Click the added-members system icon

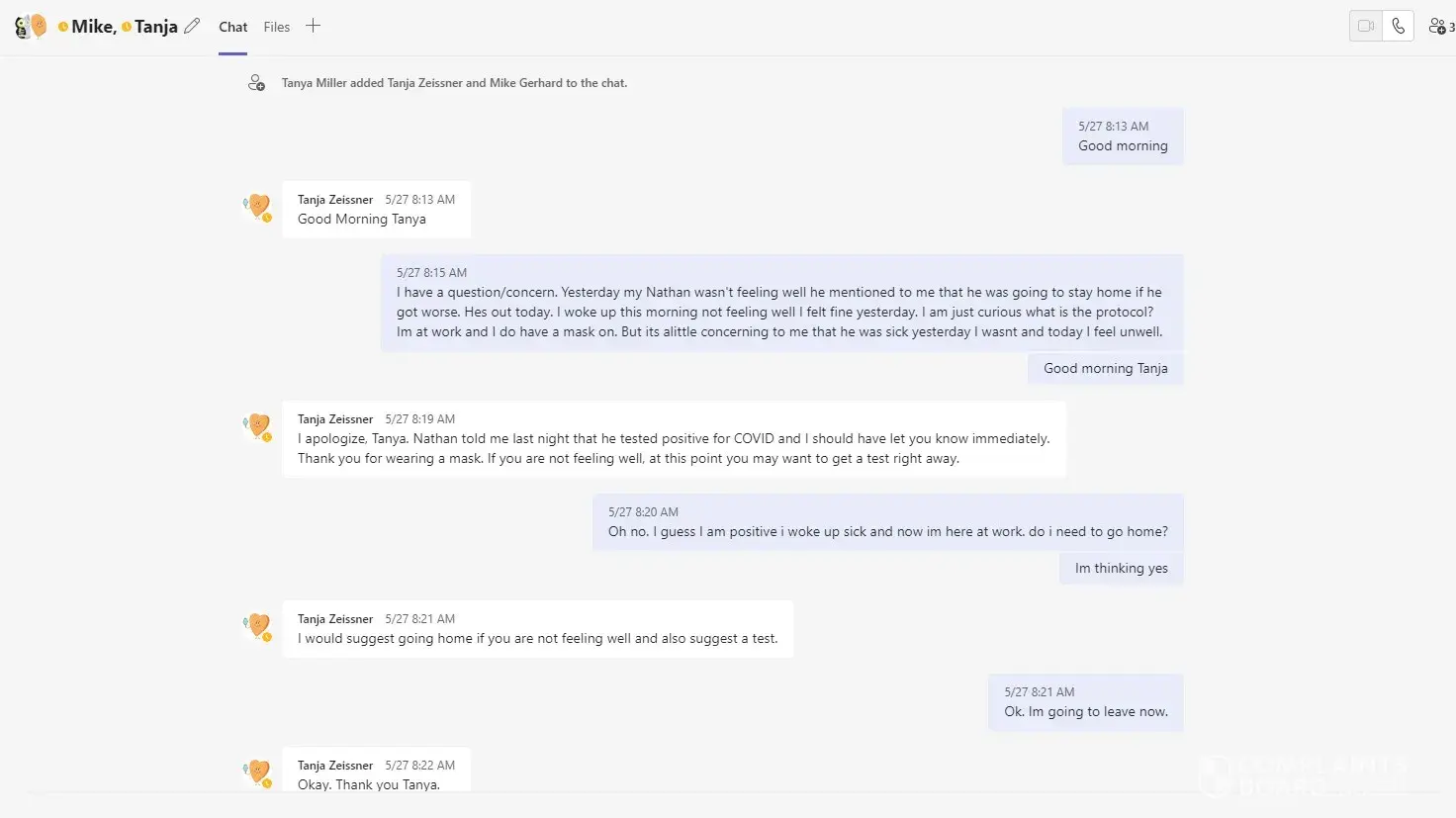pyautogui.click(x=256, y=83)
